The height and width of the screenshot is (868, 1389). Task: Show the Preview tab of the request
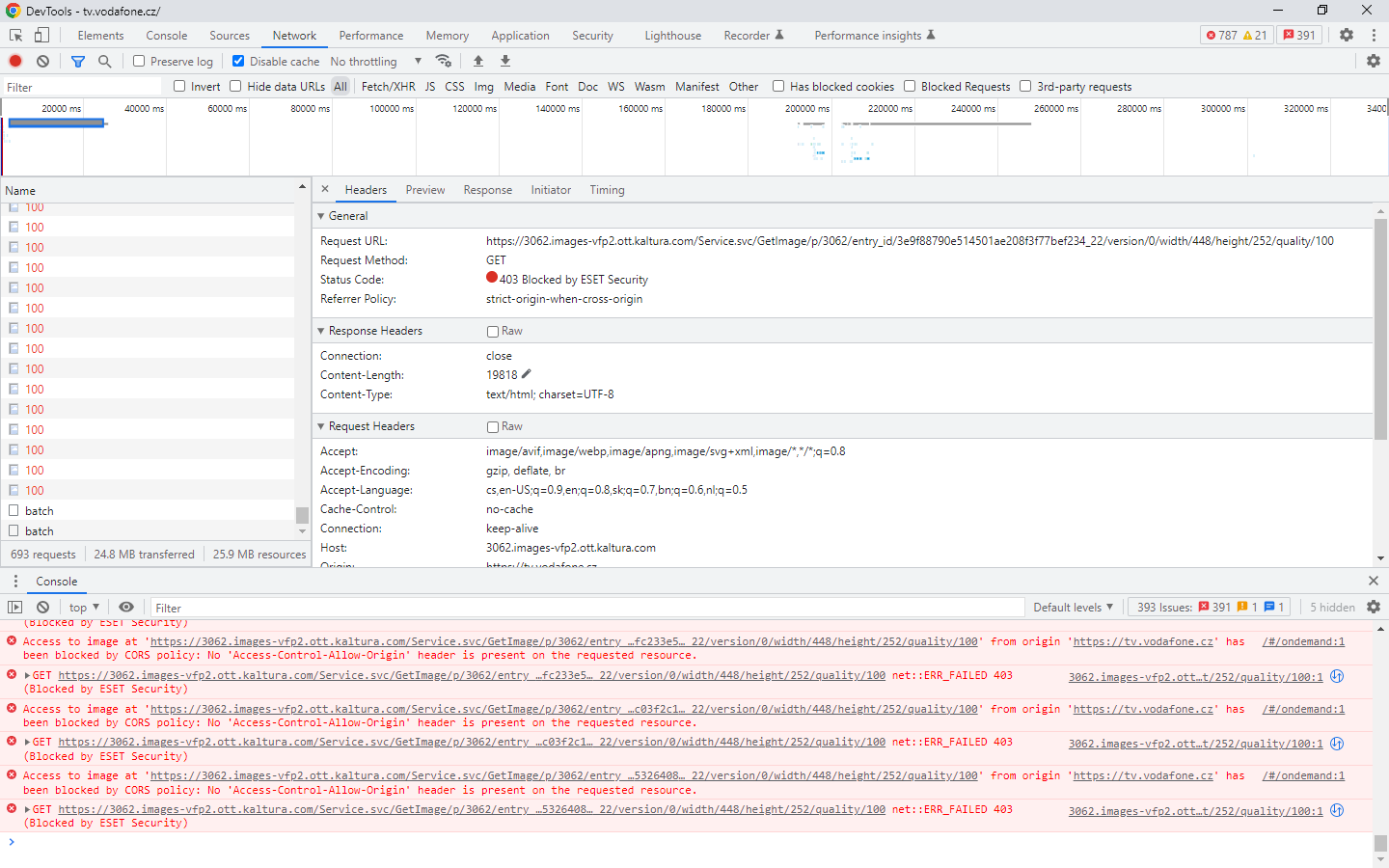coord(425,190)
